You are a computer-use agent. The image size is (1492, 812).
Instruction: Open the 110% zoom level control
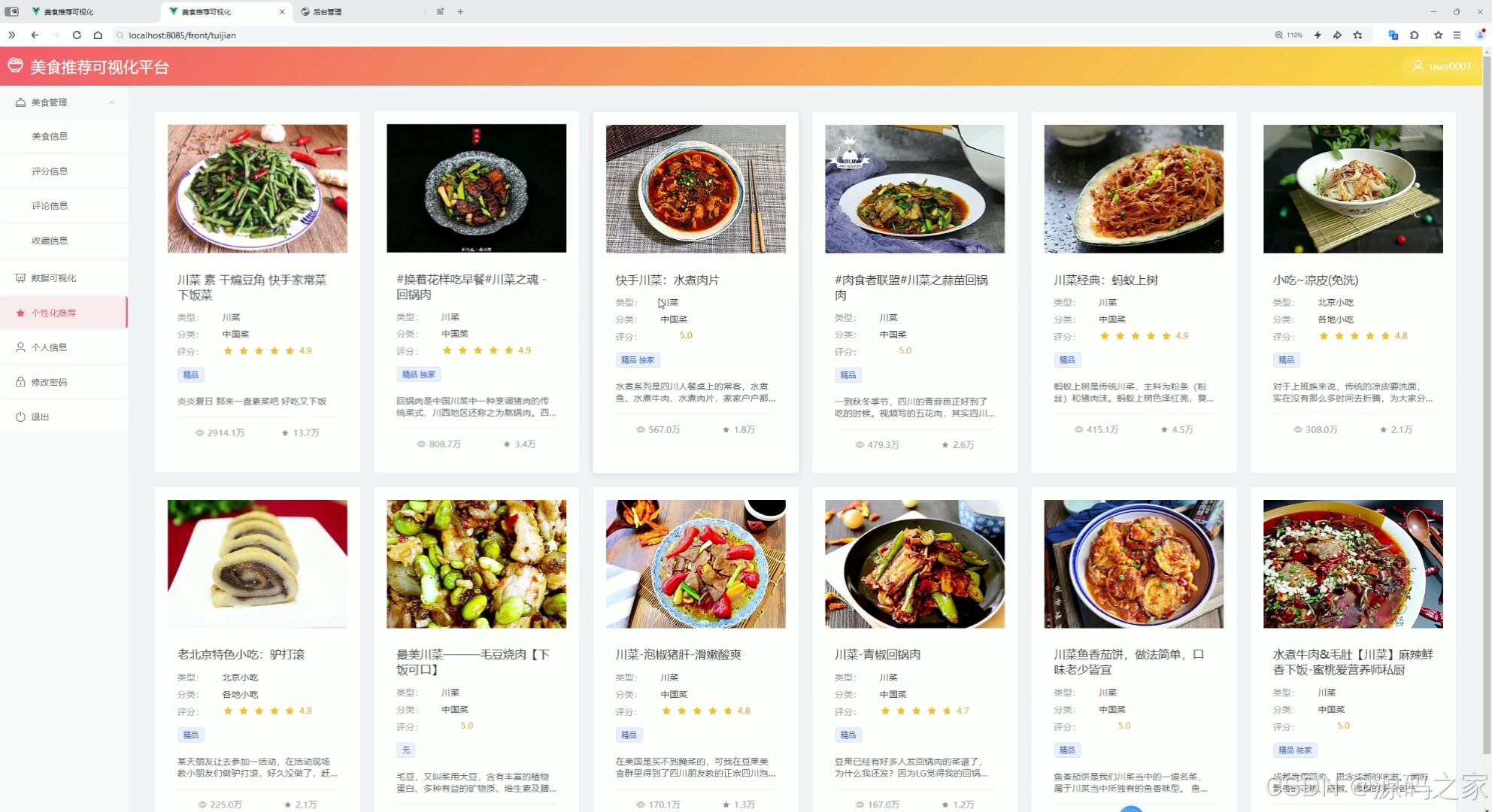pyautogui.click(x=1288, y=35)
